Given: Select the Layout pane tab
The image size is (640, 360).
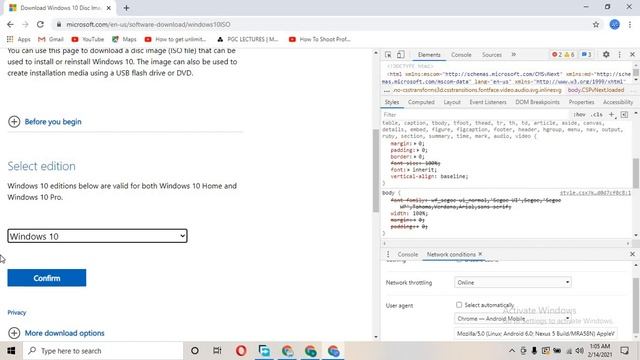Looking at the screenshot, I should (x=452, y=102).
